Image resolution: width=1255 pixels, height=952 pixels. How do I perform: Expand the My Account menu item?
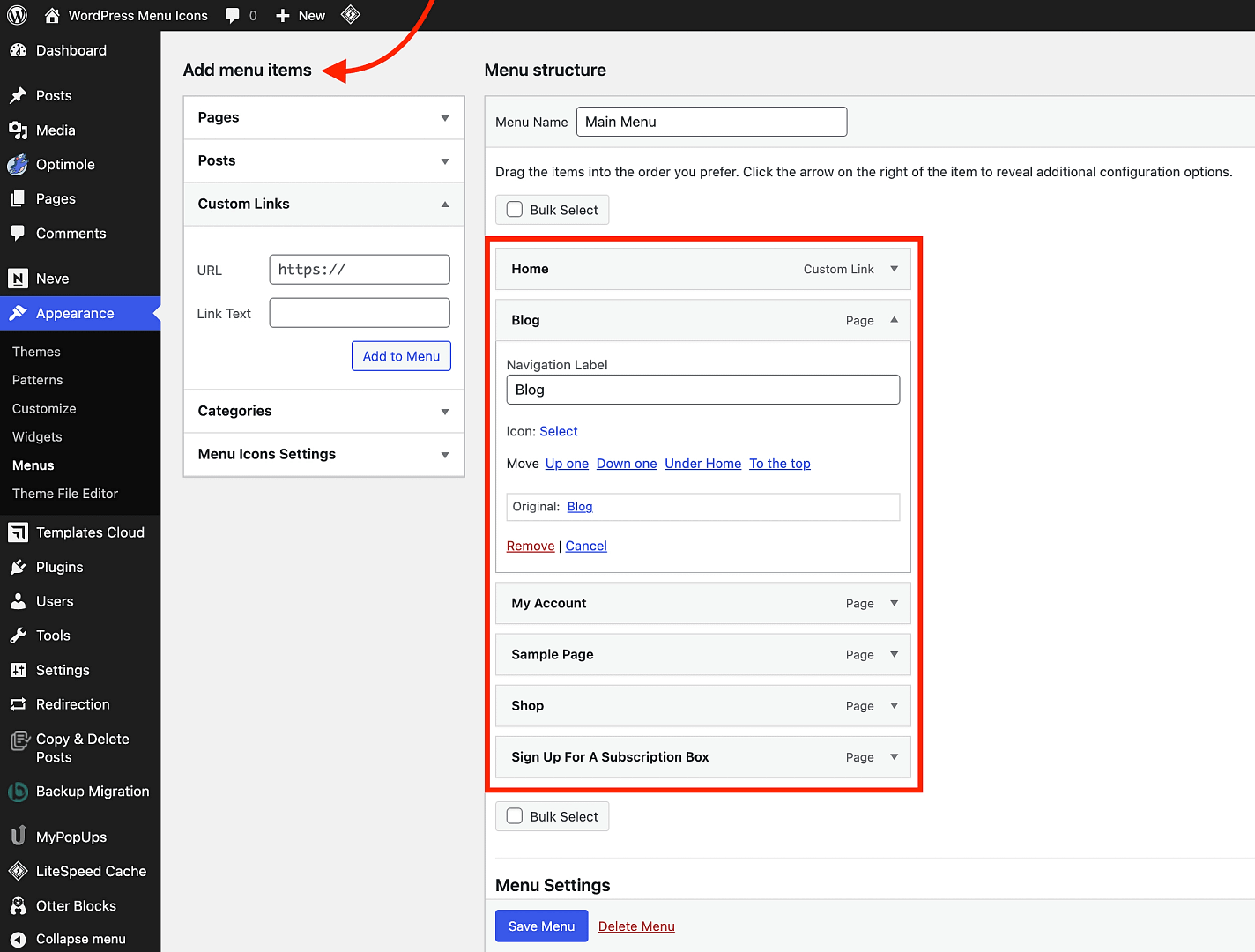(x=895, y=603)
